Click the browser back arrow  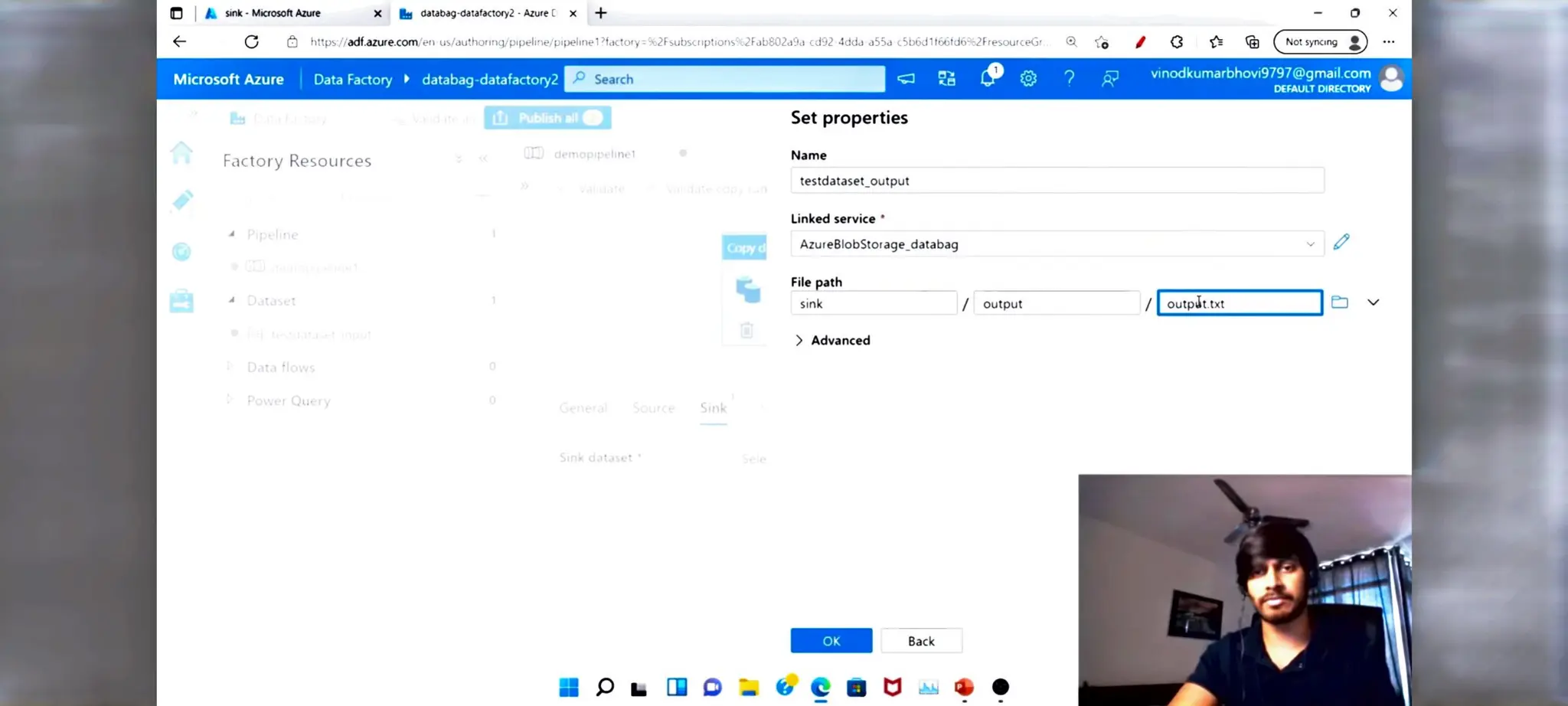pyautogui.click(x=179, y=41)
